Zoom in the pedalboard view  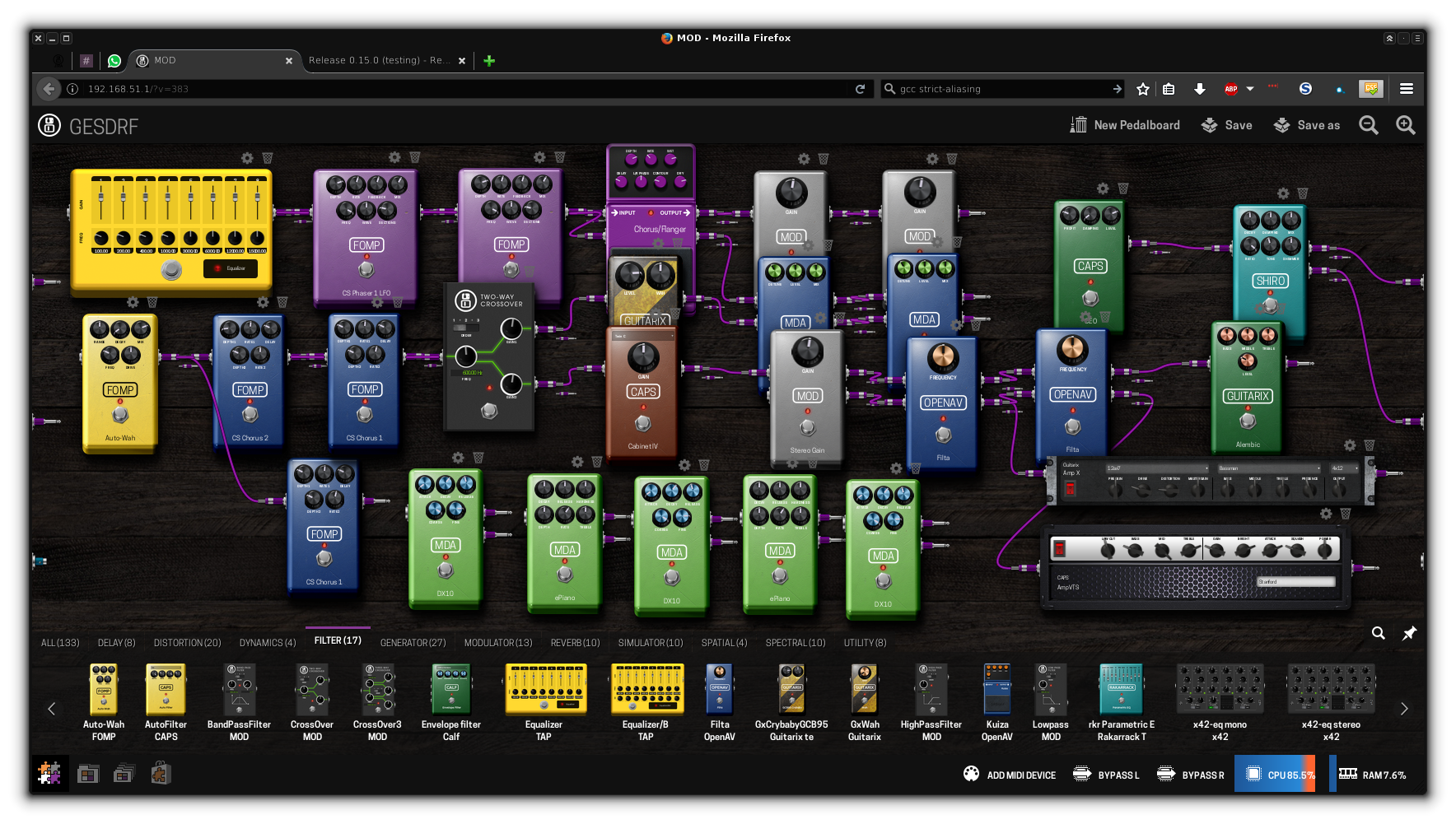(x=1406, y=125)
